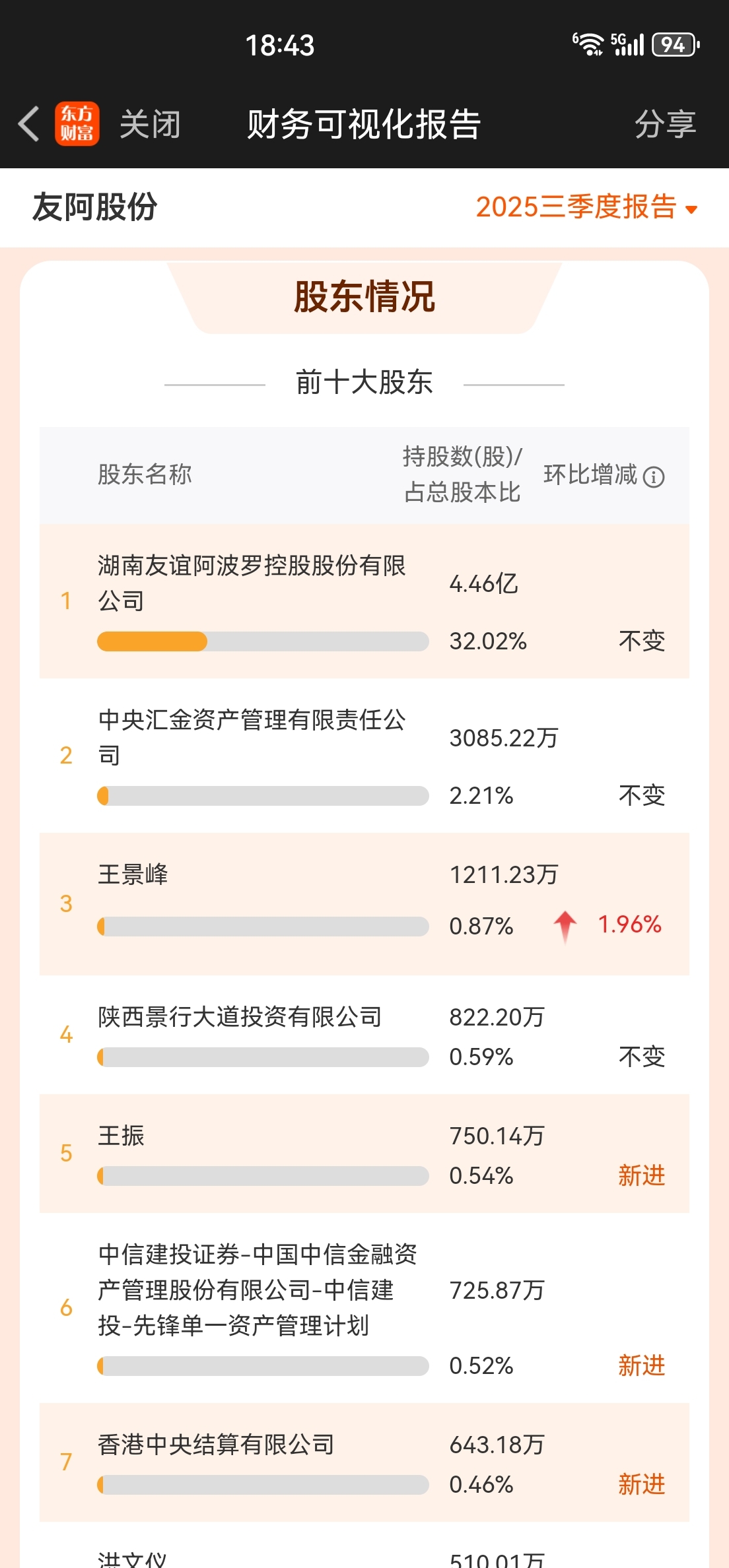Tap the 湖南友谊阿波罗控股 holding progress bar
This screenshot has height=1568, width=729.
(x=262, y=641)
